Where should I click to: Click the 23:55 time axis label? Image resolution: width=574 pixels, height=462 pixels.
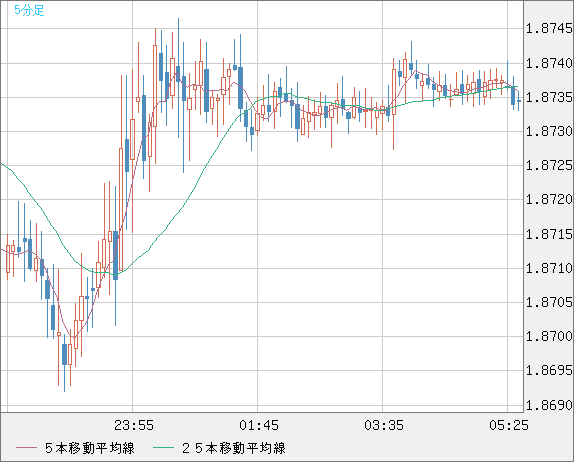(134, 425)
